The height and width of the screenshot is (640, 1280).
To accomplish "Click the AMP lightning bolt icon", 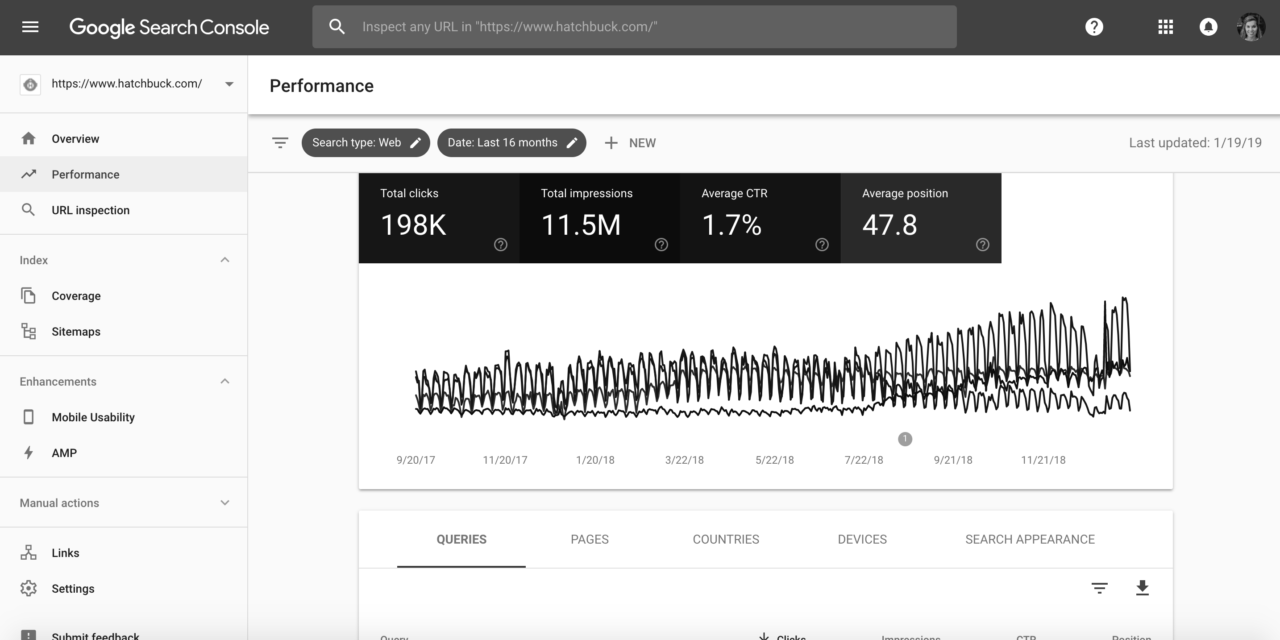I will pyautogui.click(x=28, y=453).
